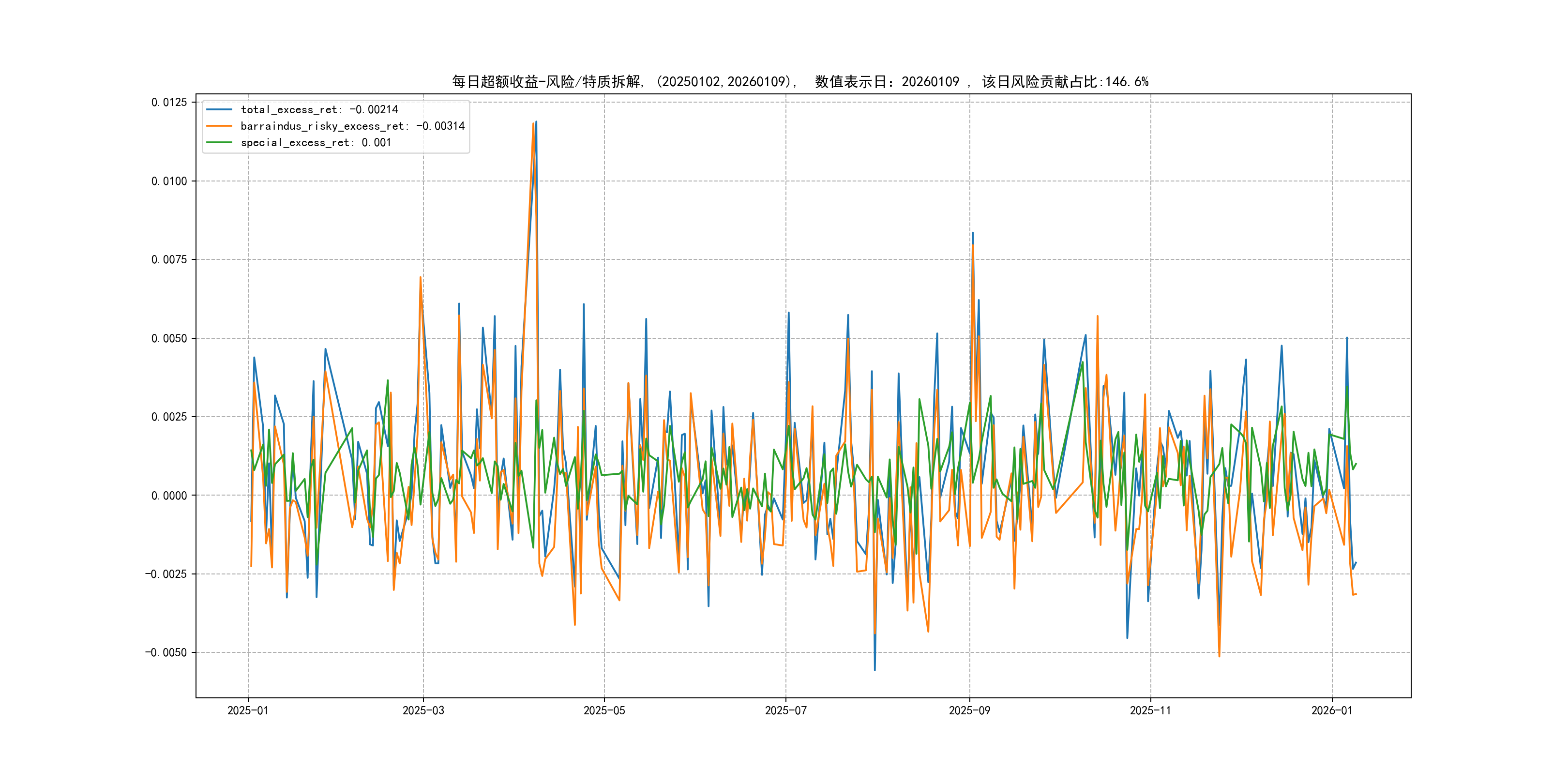Select the barraindus_risky_excess_ret legend label

coord(352,126)
